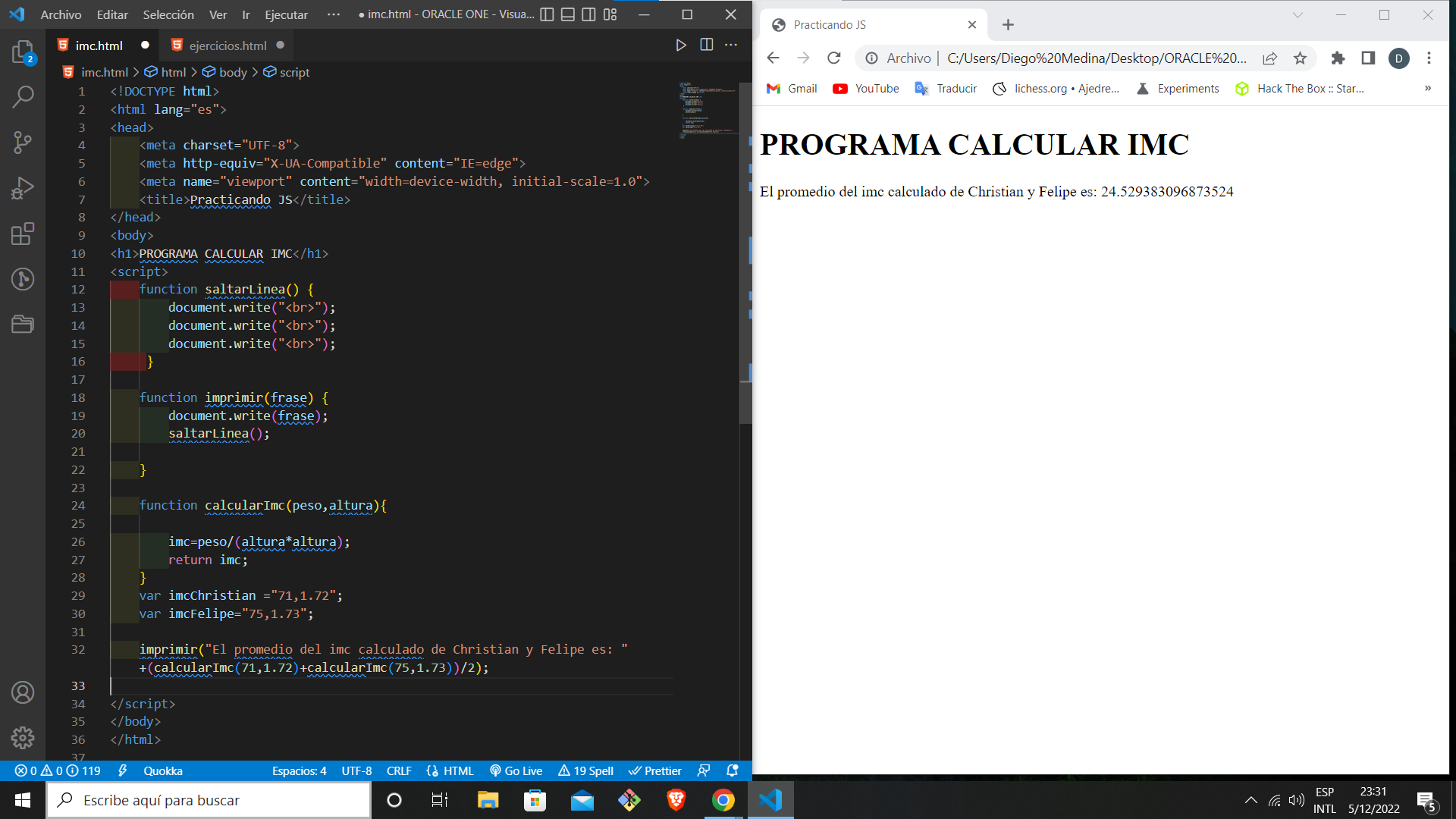1456x819 pixels.
Task: Open notifications bell in status bar
Action: tap(733, 770)
